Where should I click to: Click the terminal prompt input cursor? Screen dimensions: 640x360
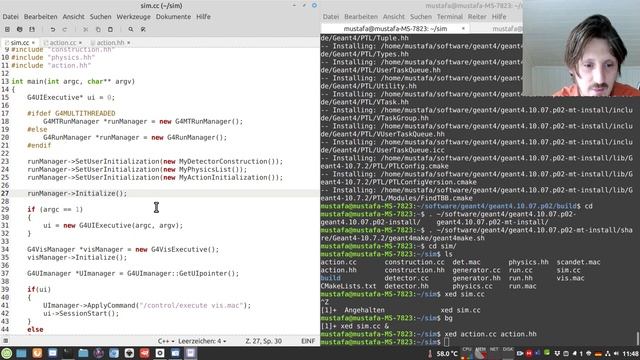pyautogui.click(x=447, y=342)
